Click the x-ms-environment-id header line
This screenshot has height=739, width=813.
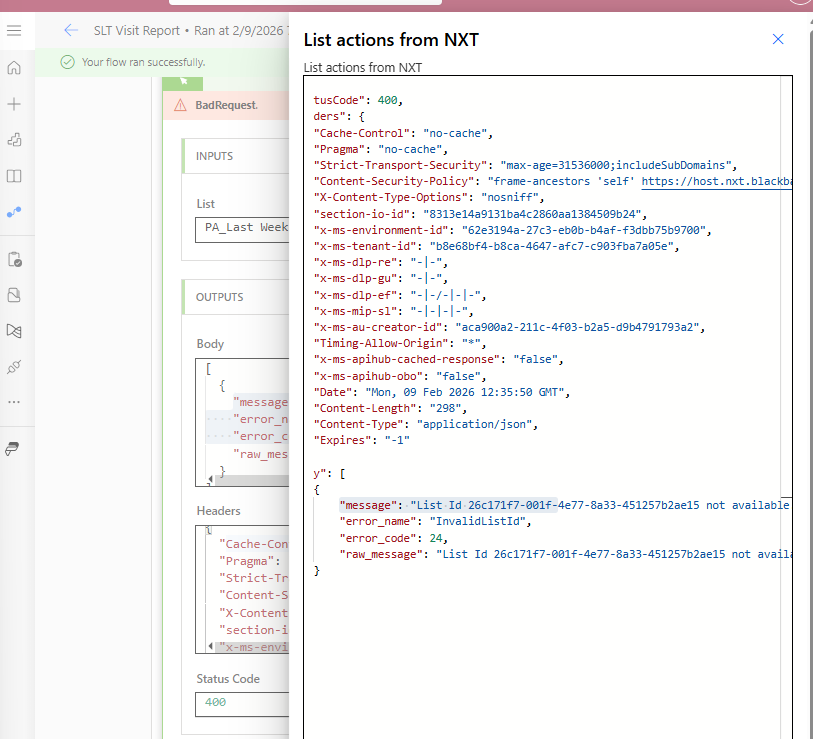click(x=512, y=230)
